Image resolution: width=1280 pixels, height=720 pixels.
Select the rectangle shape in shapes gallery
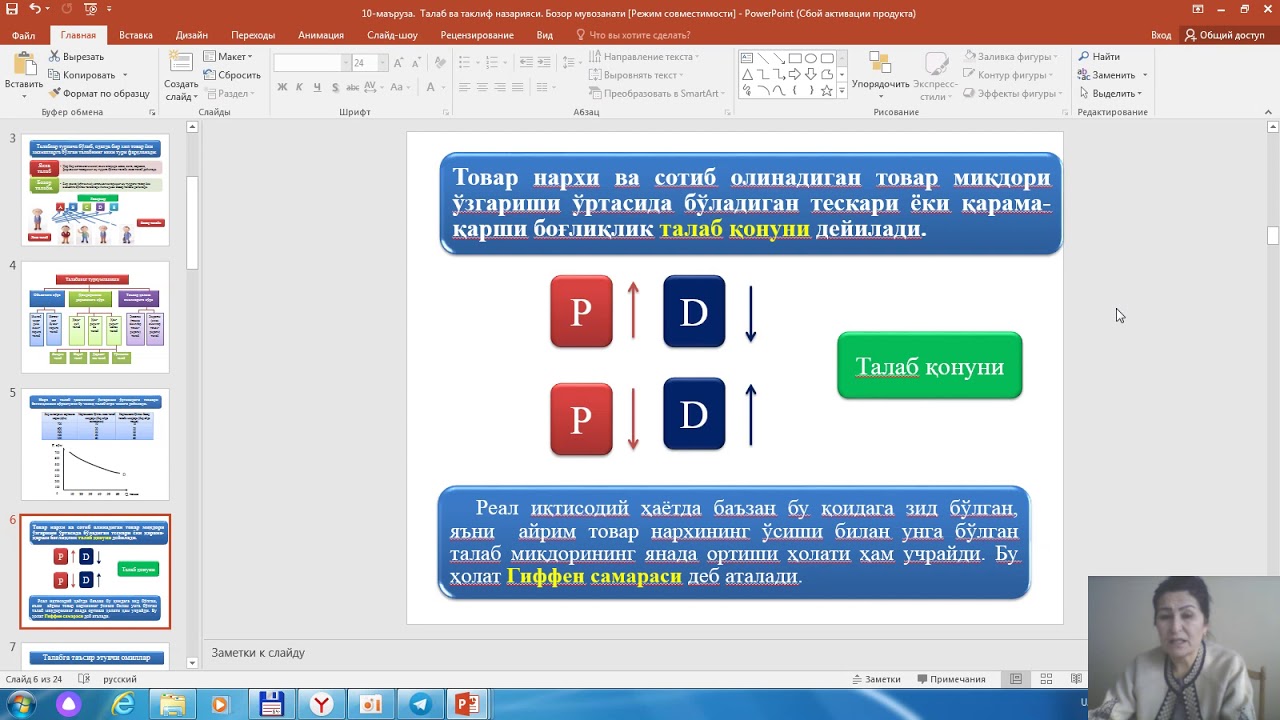pos(795,58)
